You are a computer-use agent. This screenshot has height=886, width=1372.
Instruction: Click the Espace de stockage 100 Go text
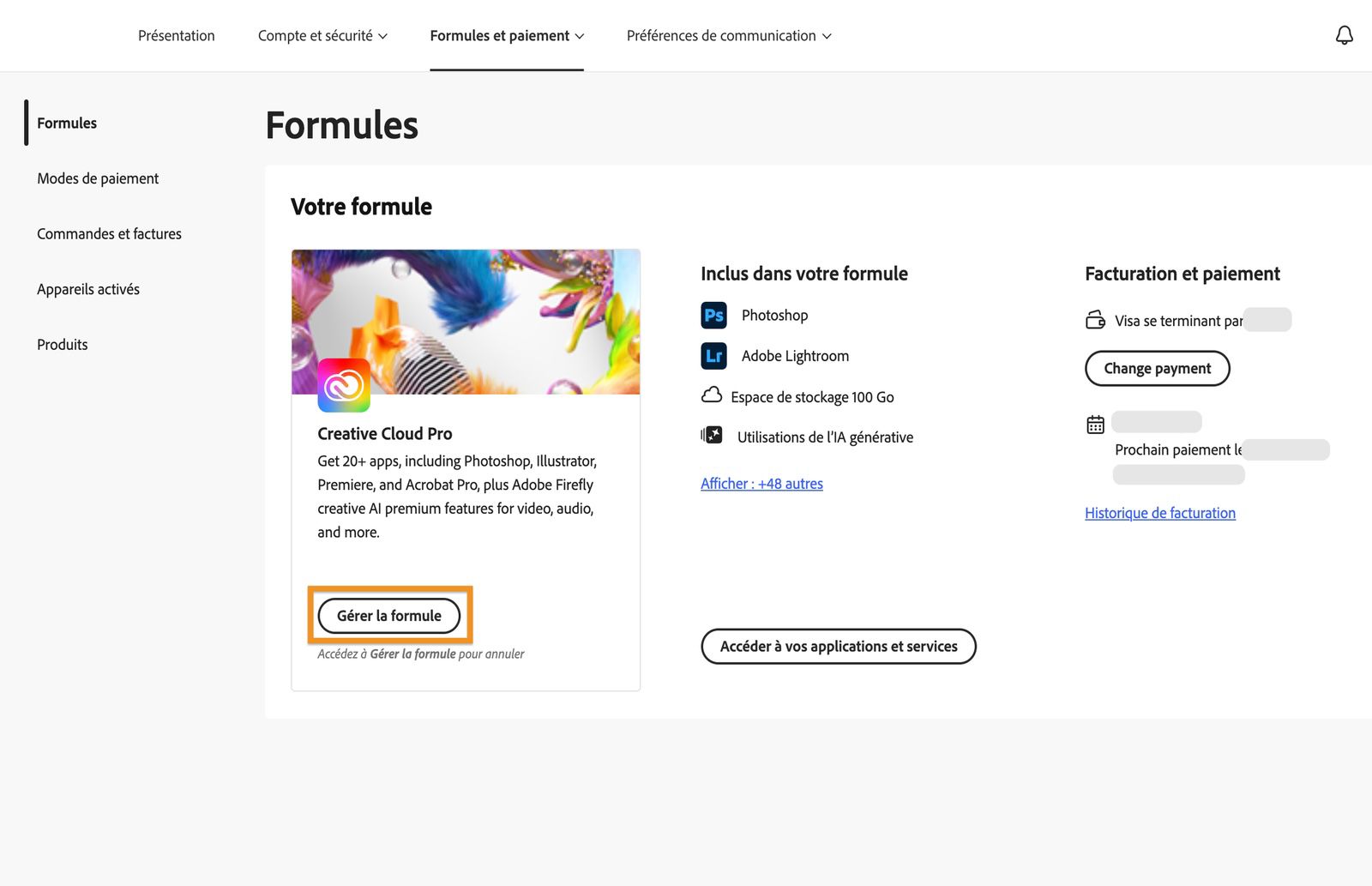tap(812, 397)
